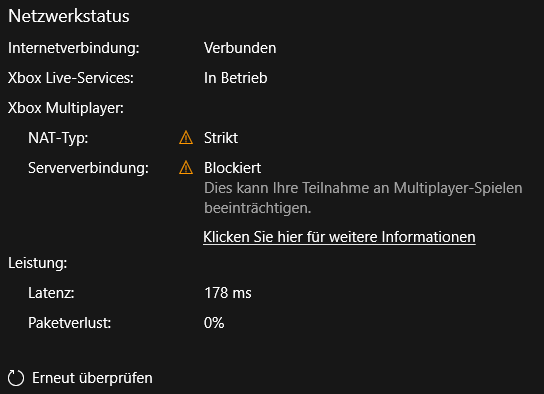Click the Verbunden status text
This screenshot has width=544, height=394.
(240, 48)
